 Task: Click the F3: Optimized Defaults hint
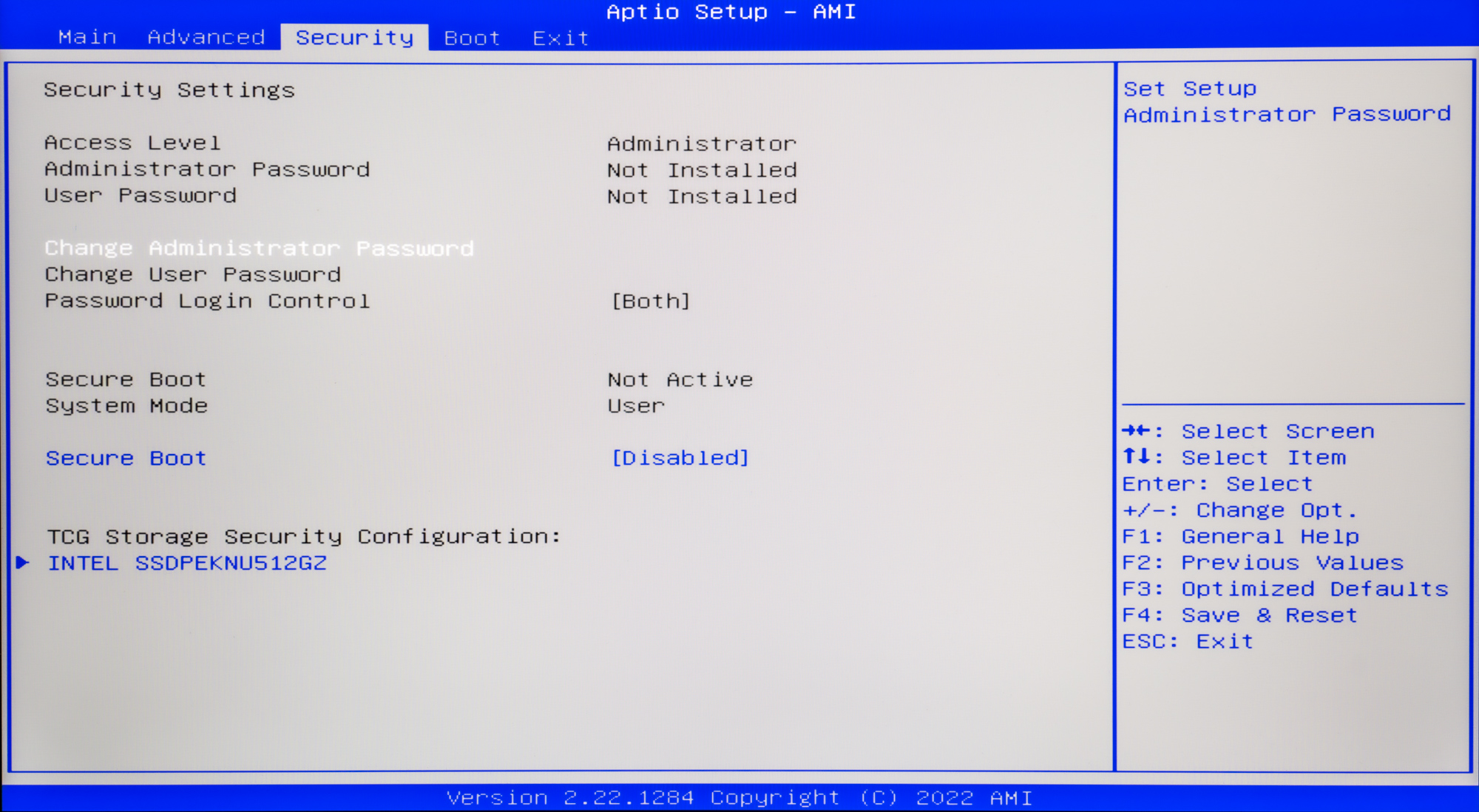click(1285, 589)
